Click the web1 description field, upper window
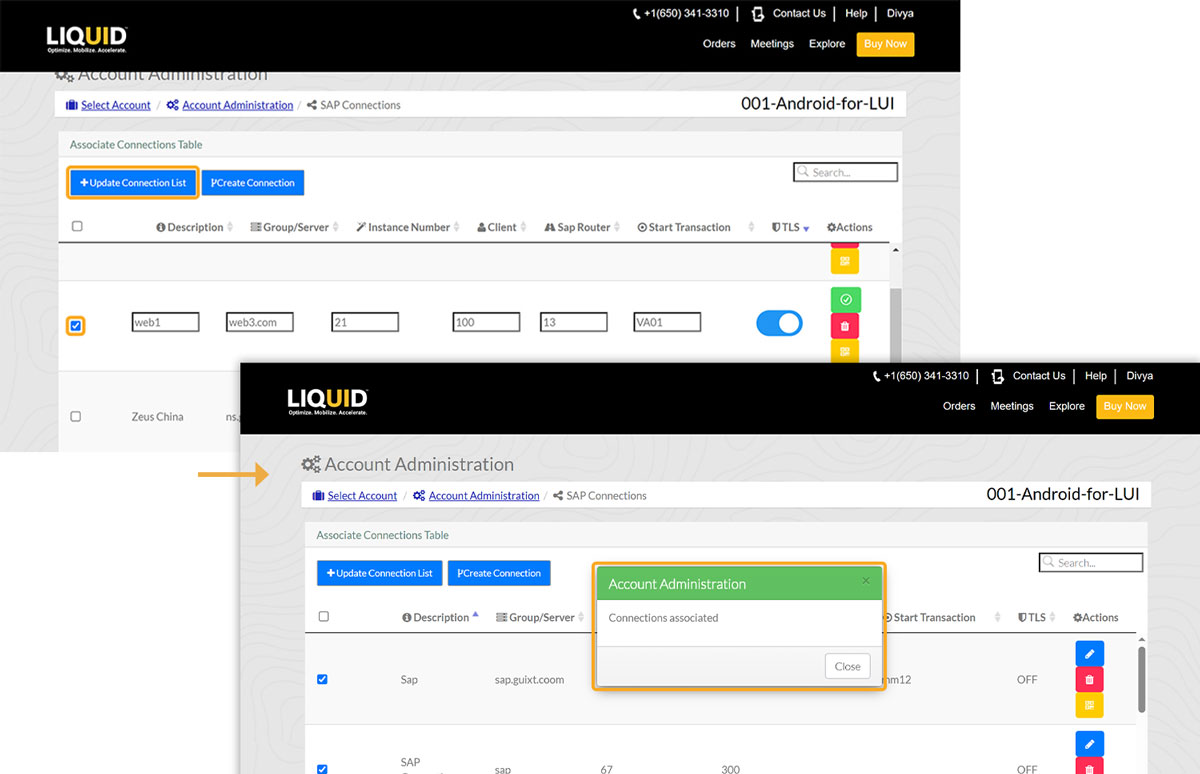This screenshot has width=1200, height=774. pyautogui.click(x=165, y=322)
